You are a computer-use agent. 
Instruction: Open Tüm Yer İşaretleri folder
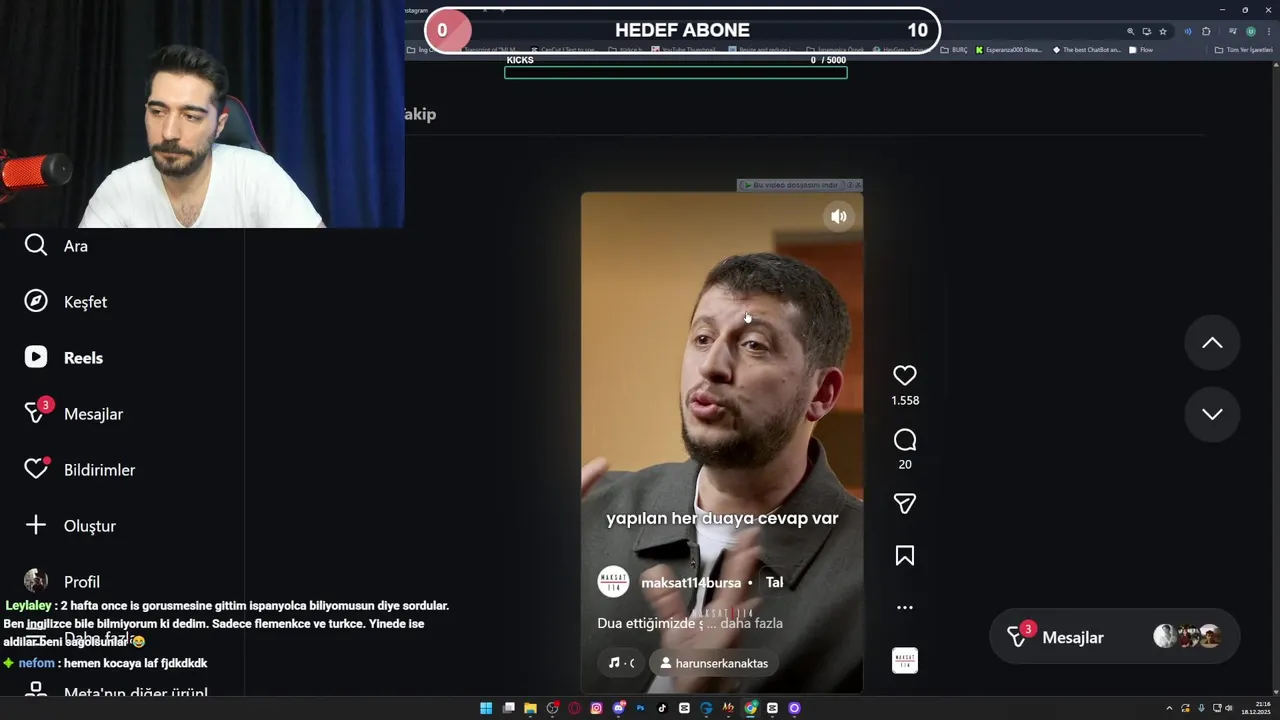[1243, 49]
